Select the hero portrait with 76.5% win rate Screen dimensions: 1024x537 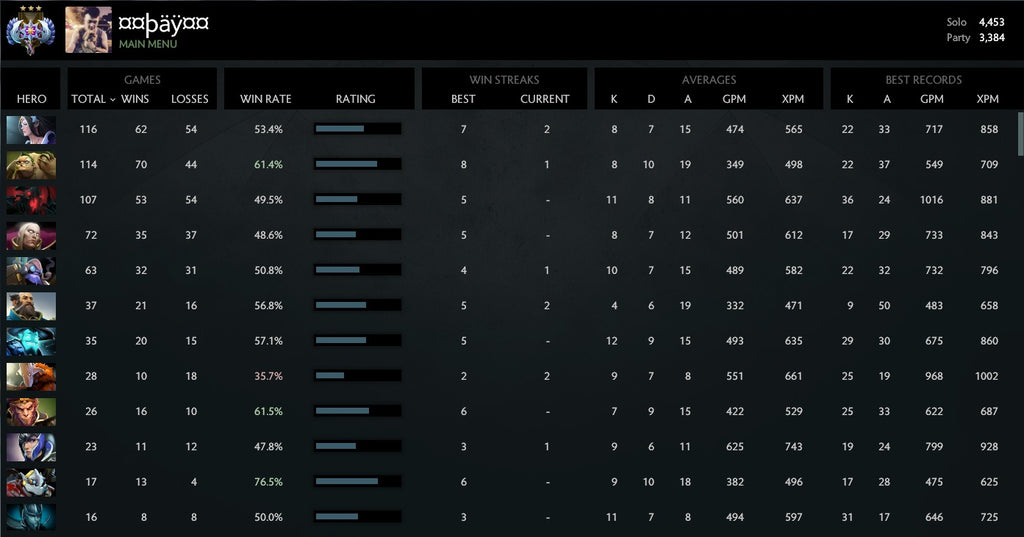coord(31,482)
